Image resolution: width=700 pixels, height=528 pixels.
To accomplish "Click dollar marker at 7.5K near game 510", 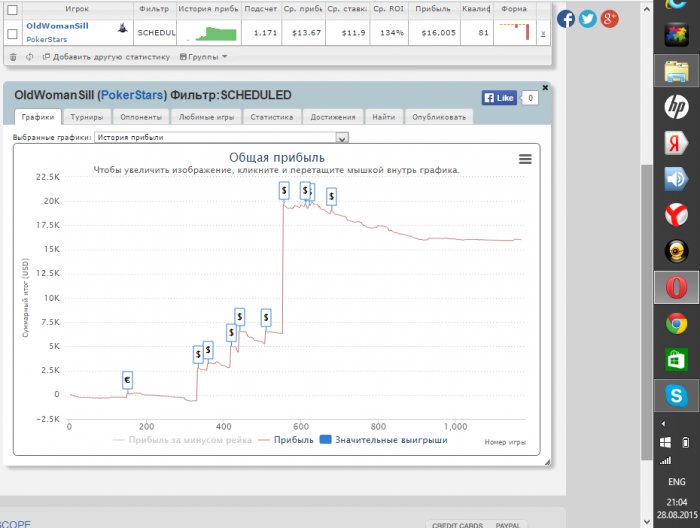I will (266, 317).
